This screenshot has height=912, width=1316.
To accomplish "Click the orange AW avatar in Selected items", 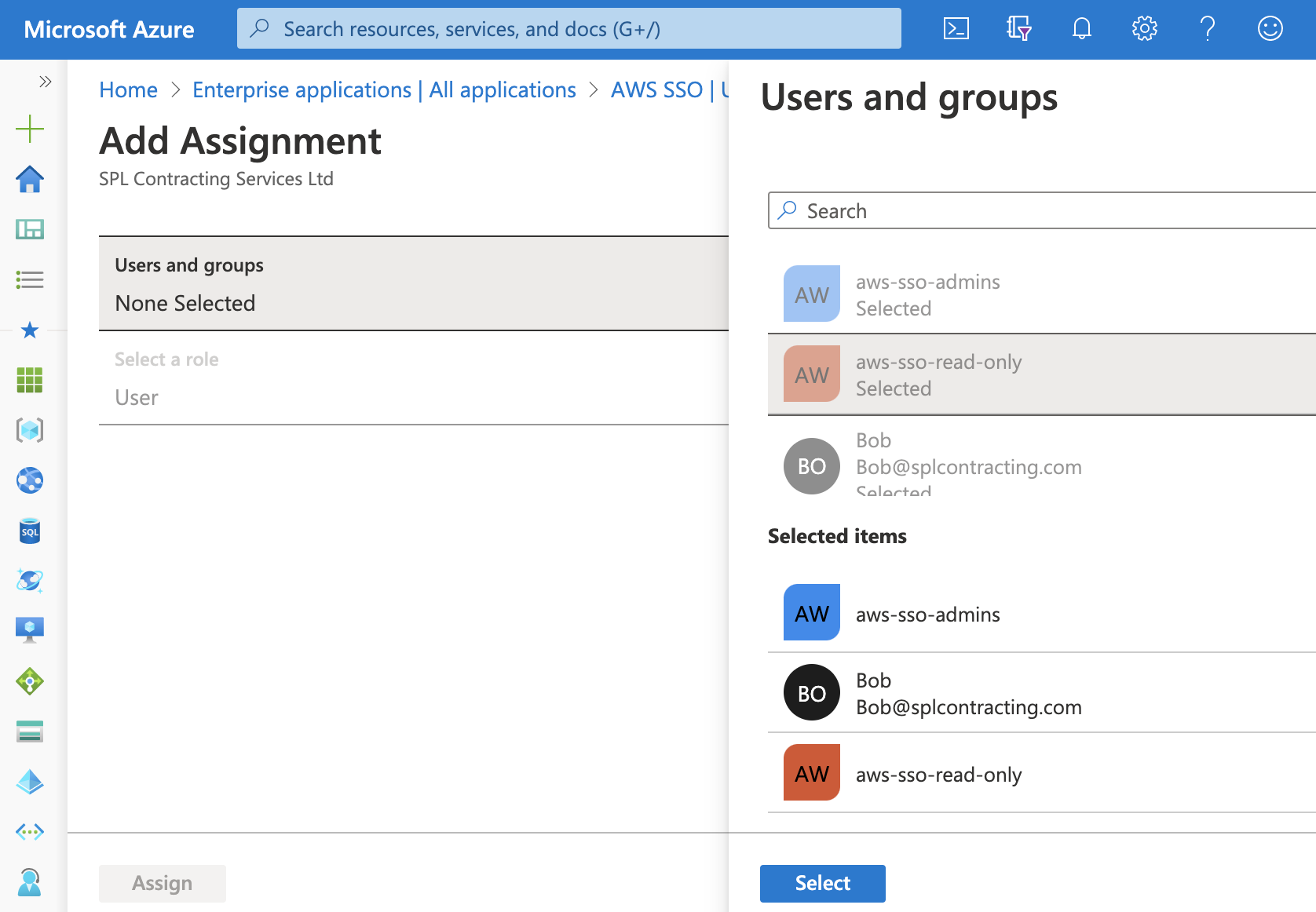I will [x=812, y=772].
